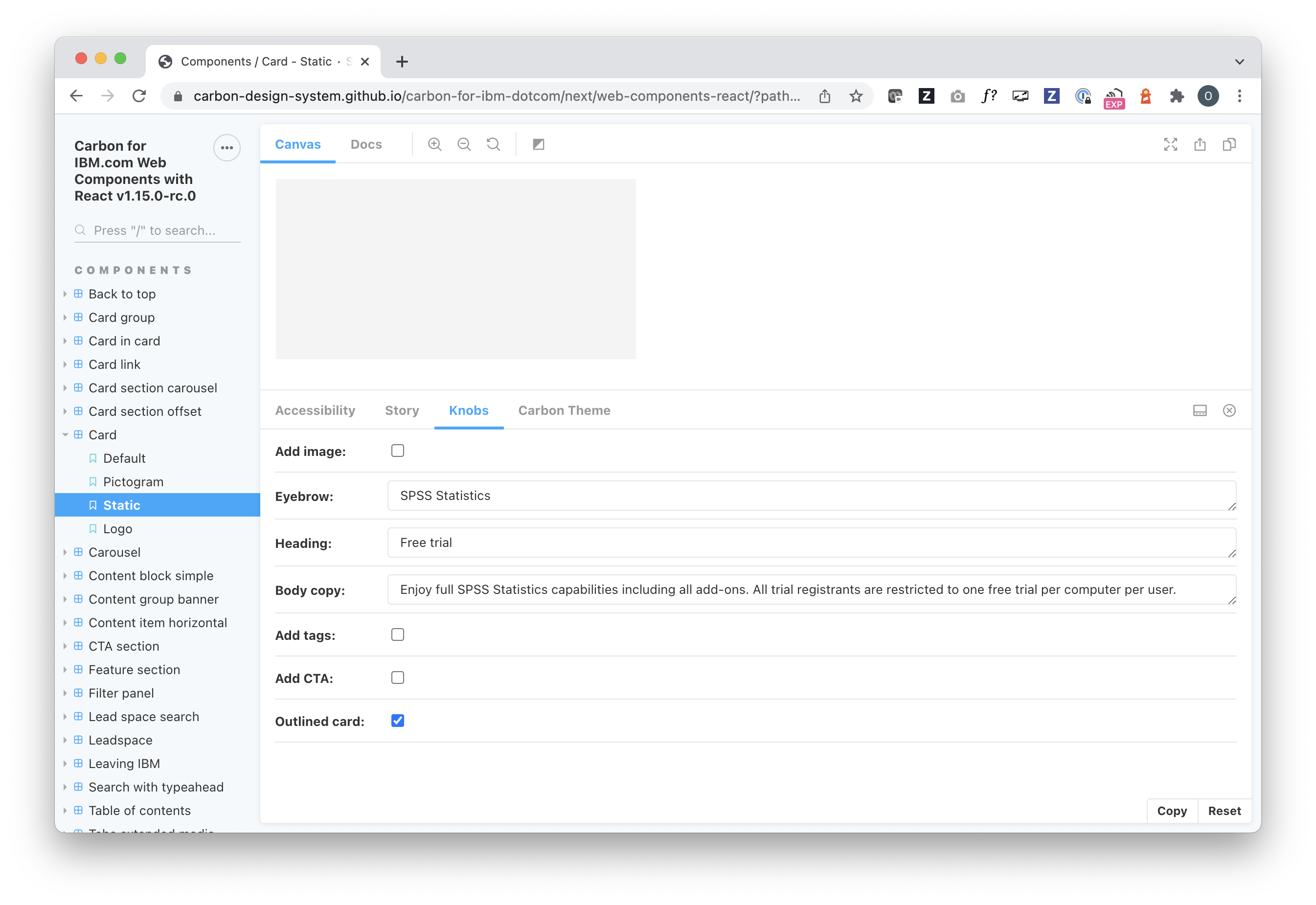Open the Story addon tab
This screenshot has width=1316, height=905.
tap(402, 410)
